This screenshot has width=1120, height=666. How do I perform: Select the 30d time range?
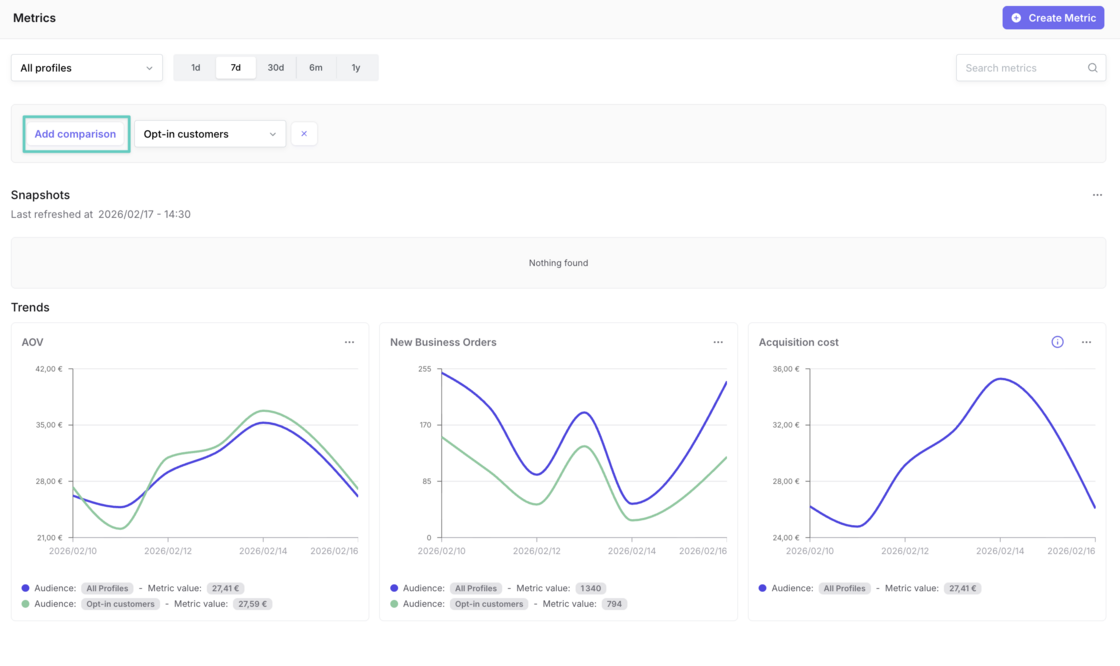275,68
